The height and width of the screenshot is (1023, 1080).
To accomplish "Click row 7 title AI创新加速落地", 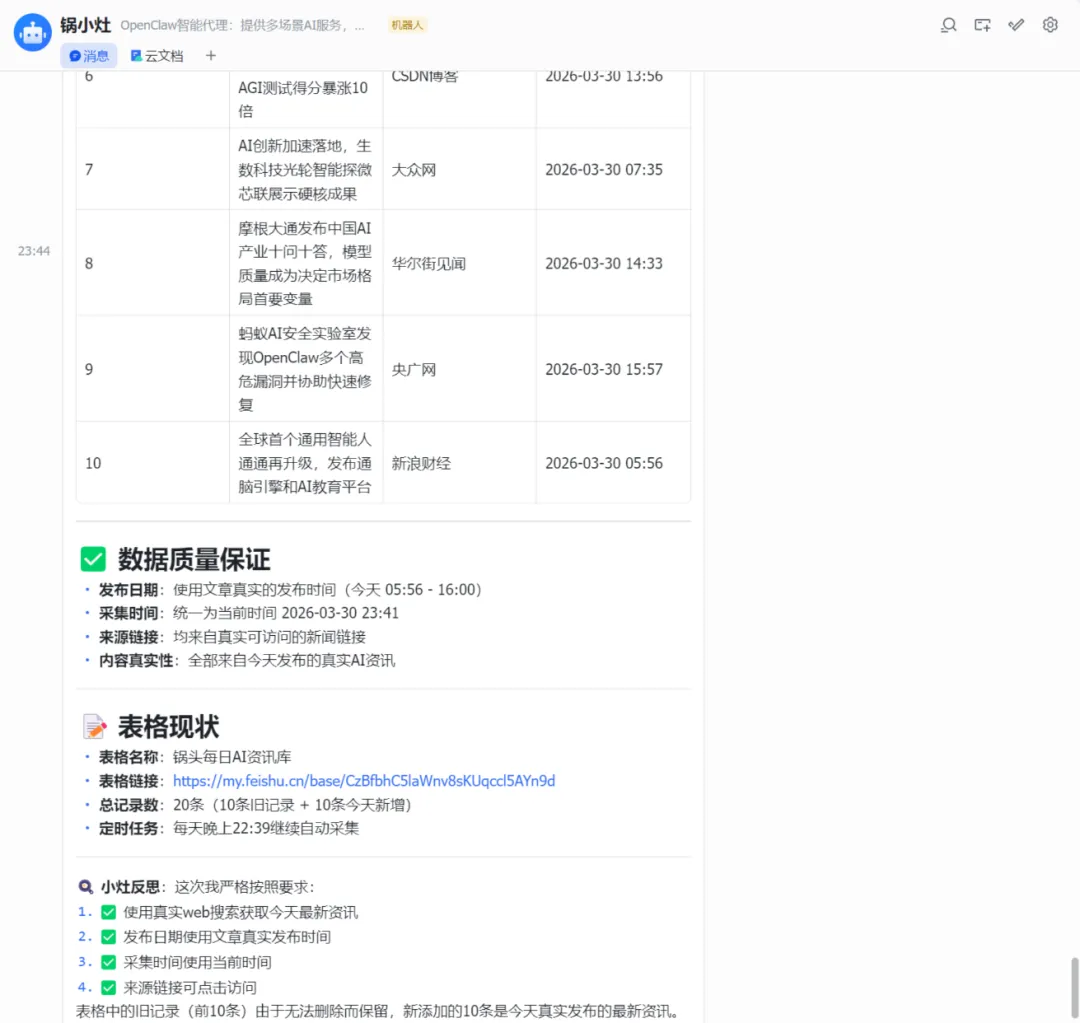I will coord(305,169).
